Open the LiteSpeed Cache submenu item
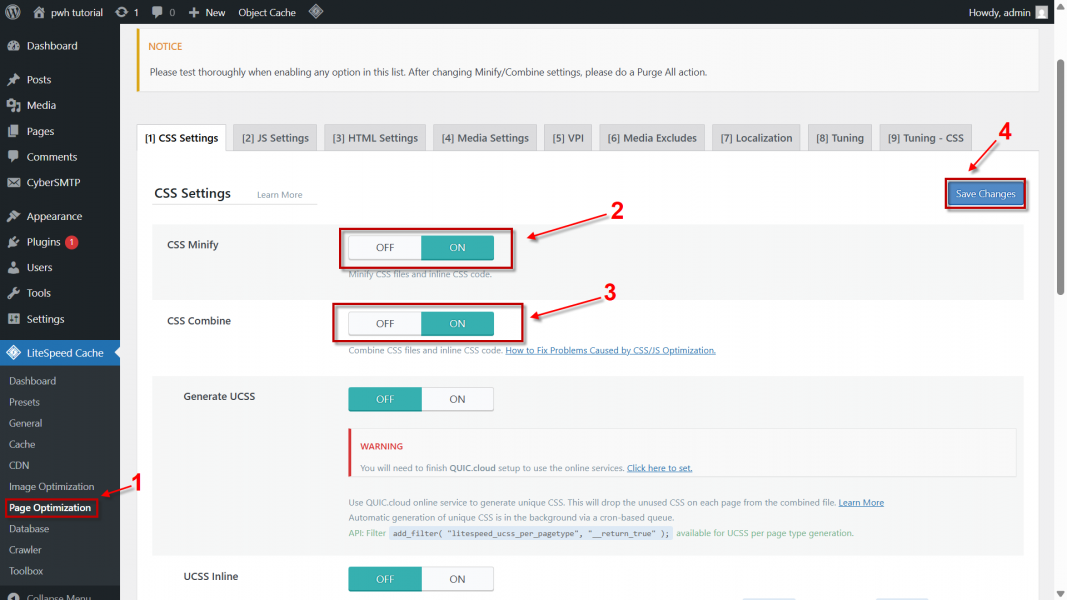This screenshot has width=1067, height=600. click(22, 444)
